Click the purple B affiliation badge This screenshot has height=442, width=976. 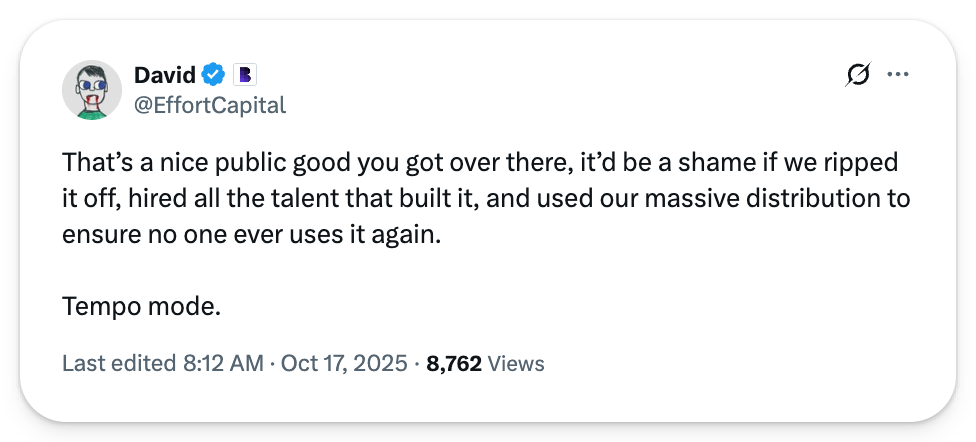pyautogui.click(x=246, y=75)
